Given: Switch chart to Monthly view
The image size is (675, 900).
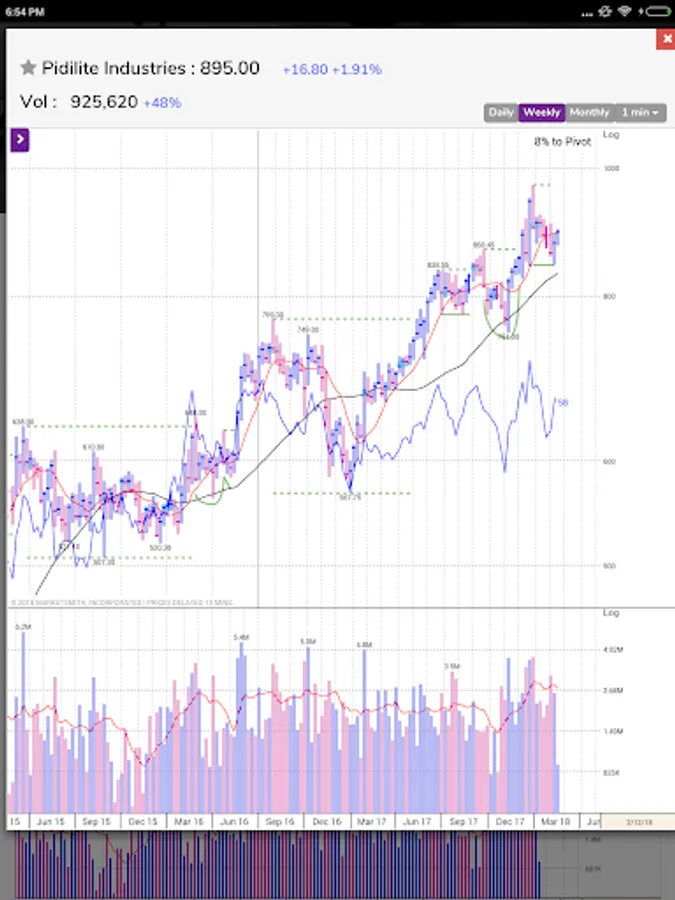Looking at the screenshot, I should [589, 112].
